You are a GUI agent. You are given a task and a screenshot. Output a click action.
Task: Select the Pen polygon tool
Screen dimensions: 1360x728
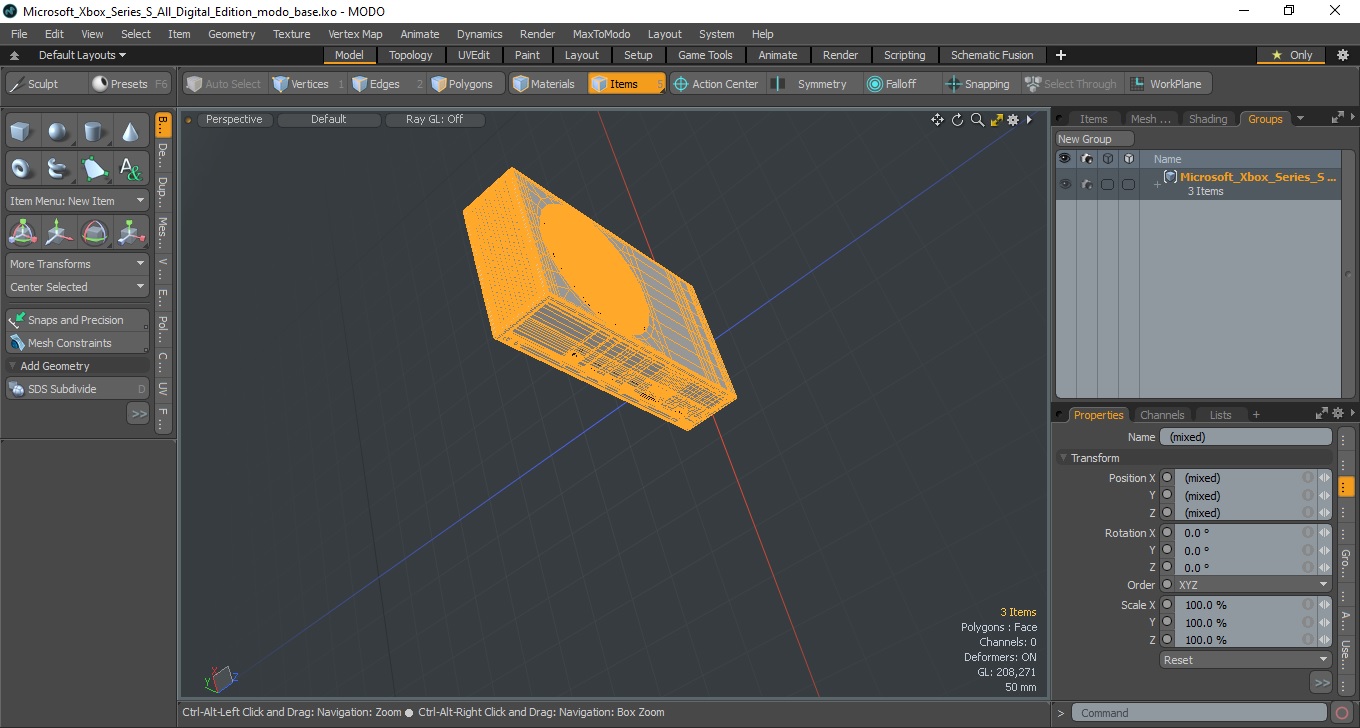pos(95,168)
